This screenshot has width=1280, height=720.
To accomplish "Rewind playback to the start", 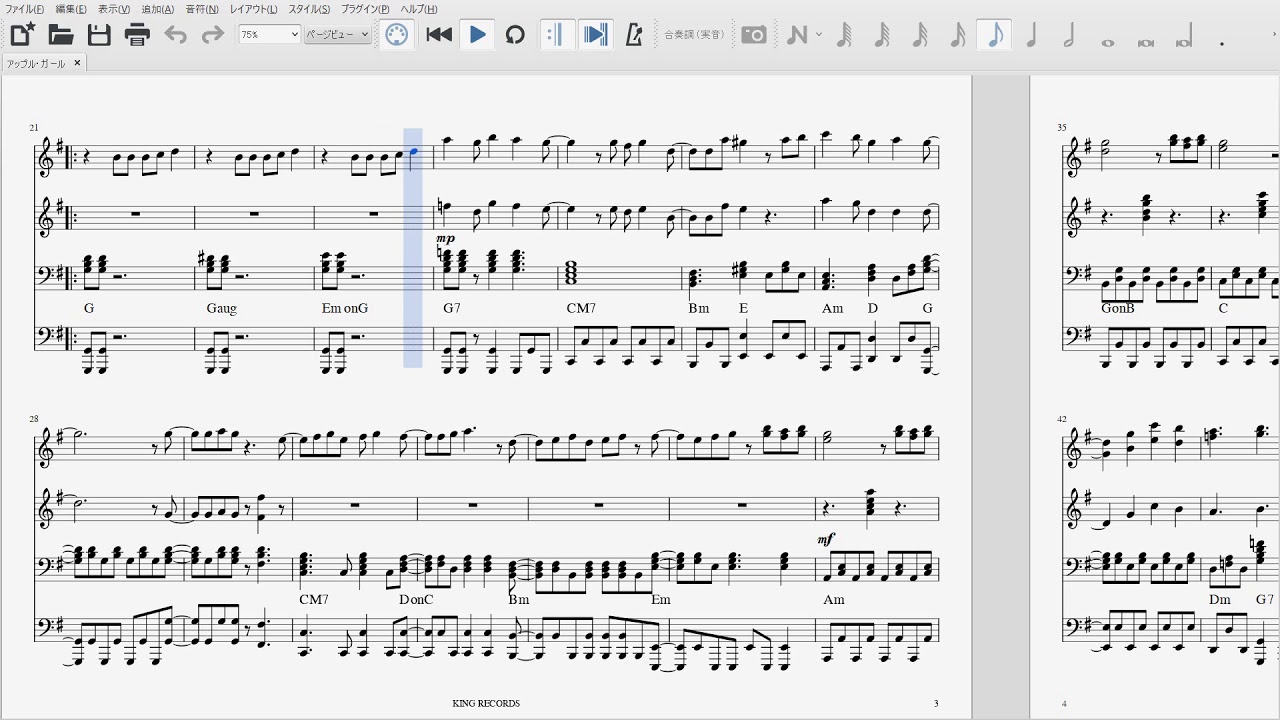I will [439, 35].
